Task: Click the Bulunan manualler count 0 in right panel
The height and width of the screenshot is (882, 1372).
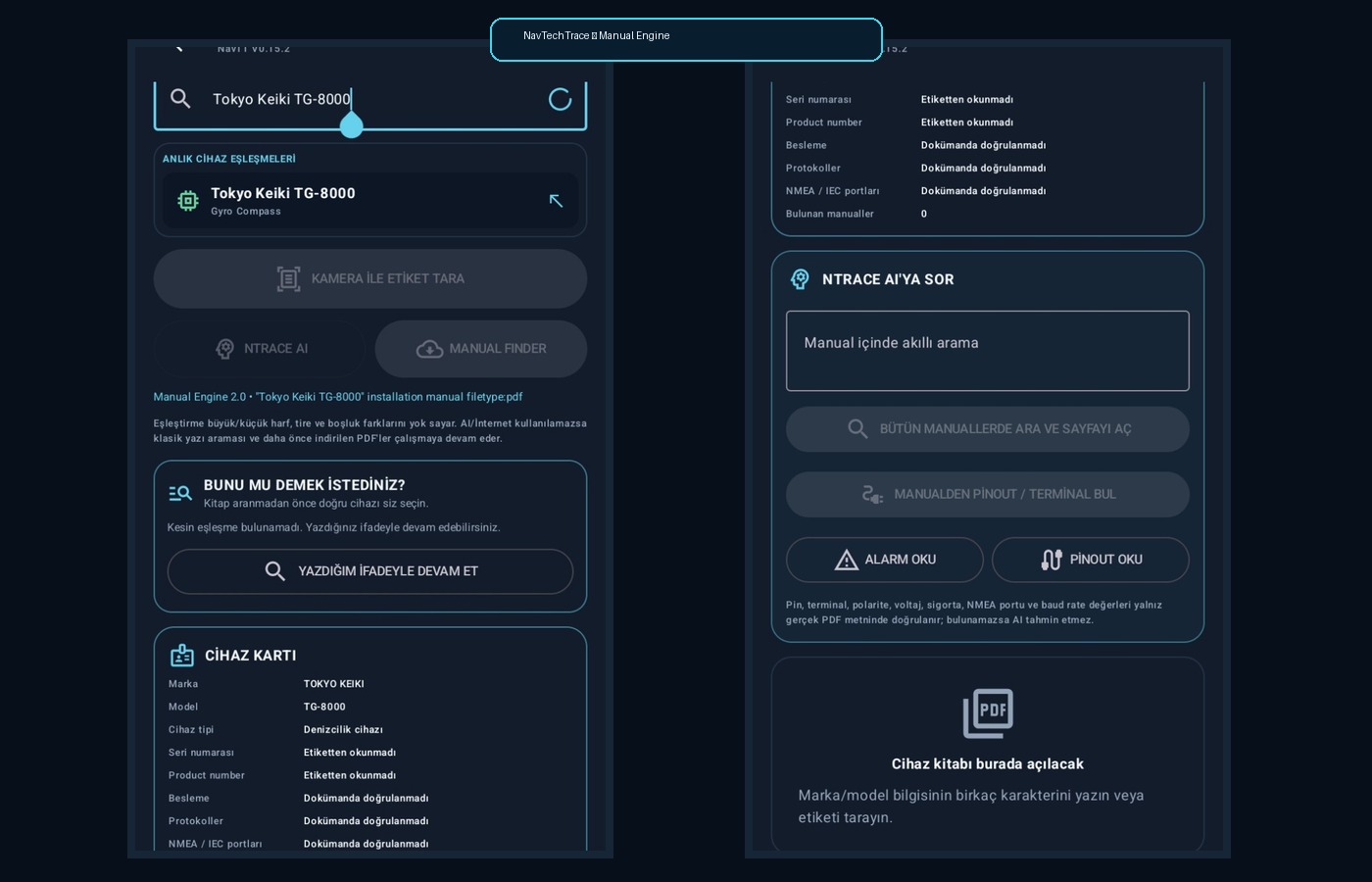Action: [x=924, y=214]
